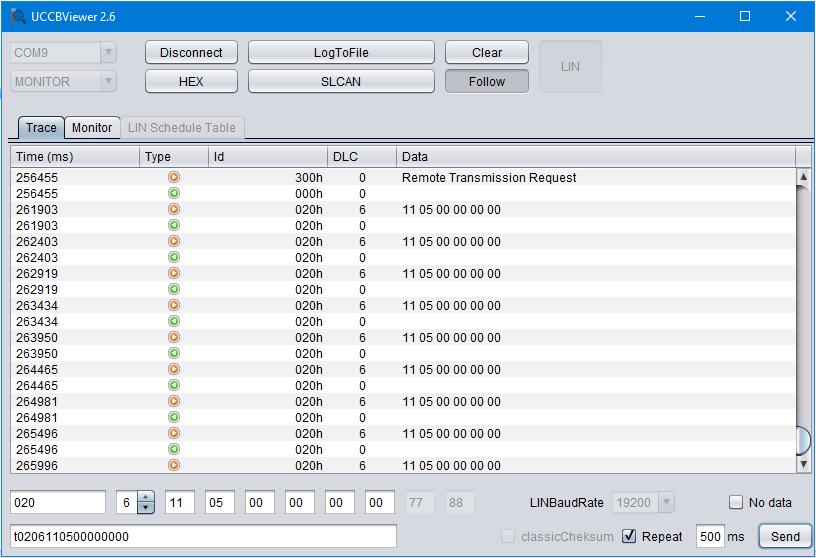Increase DLC value with spinner up arrow

click(146, 498)
